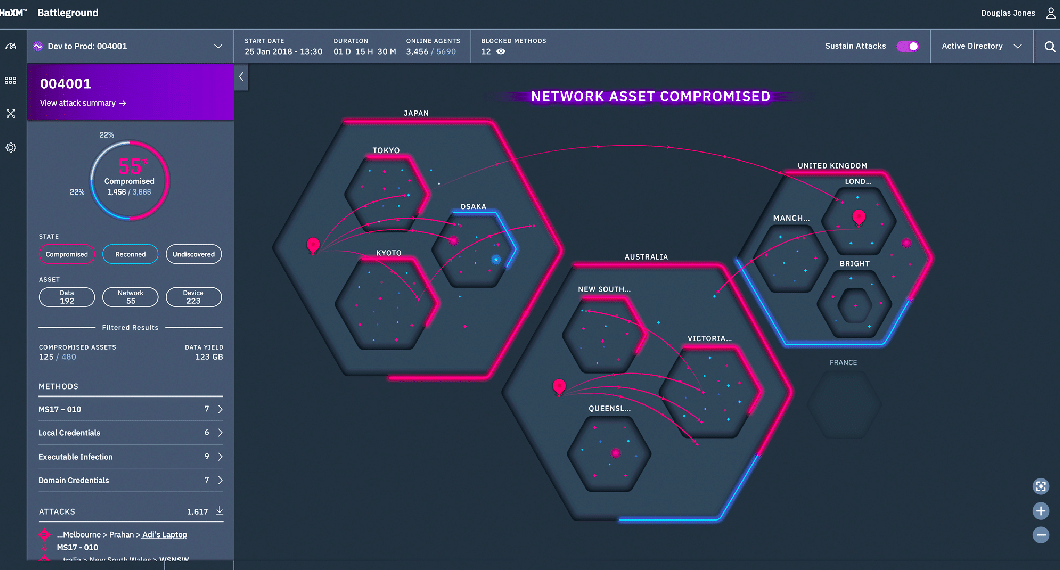Open the grid view sidebar icon
Viewport: 1060px width, 570px height.
(11, 80)
